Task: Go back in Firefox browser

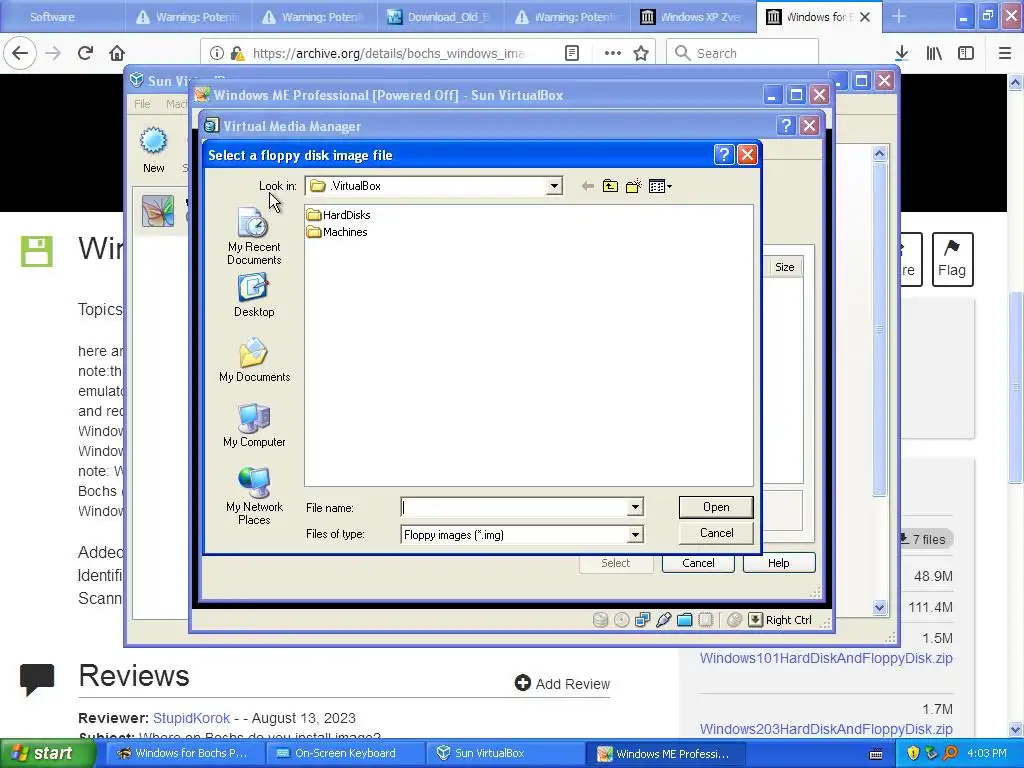Action: tap(20, 53)
